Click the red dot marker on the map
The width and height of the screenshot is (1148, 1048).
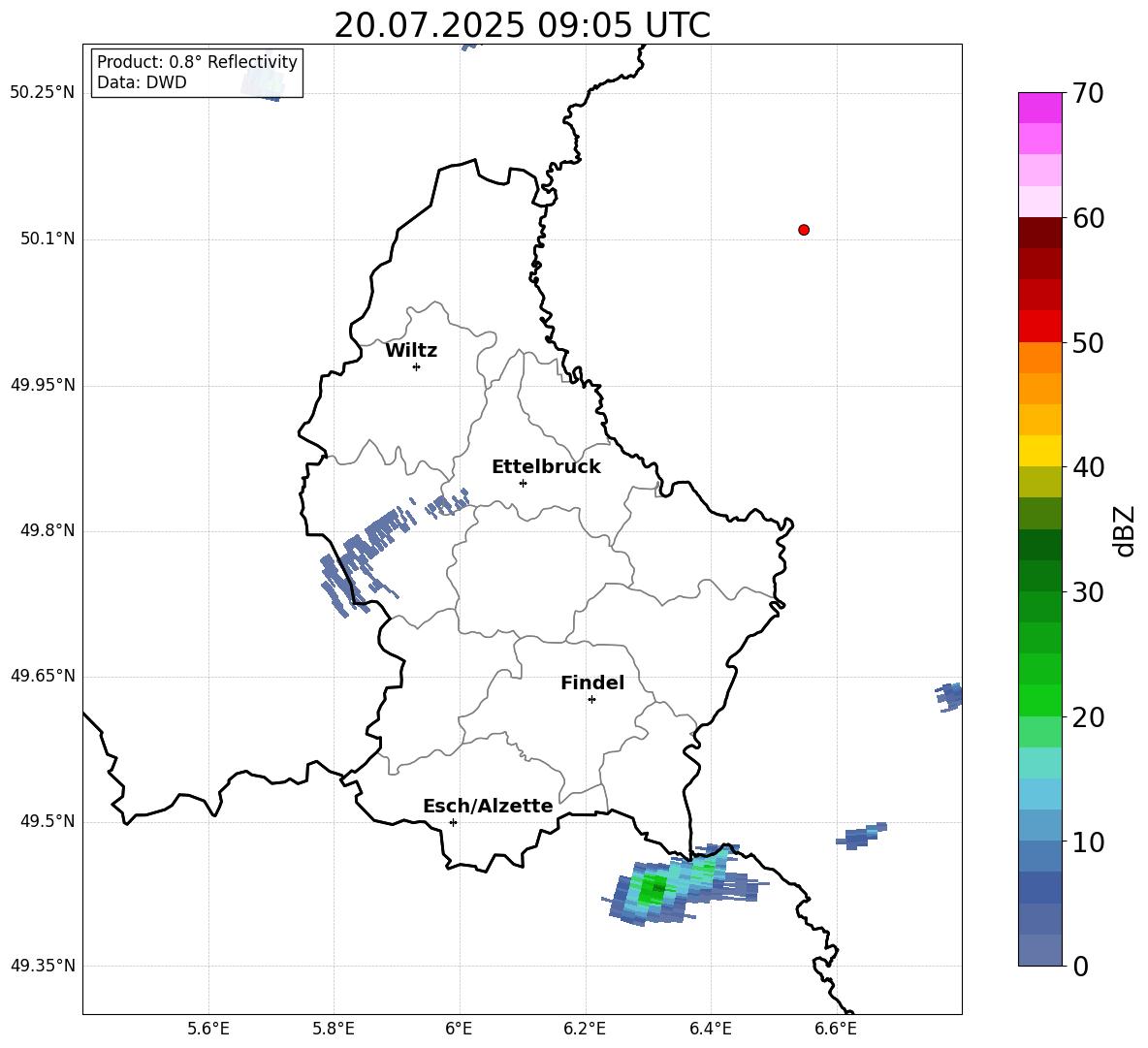click(x=804, y=230)
